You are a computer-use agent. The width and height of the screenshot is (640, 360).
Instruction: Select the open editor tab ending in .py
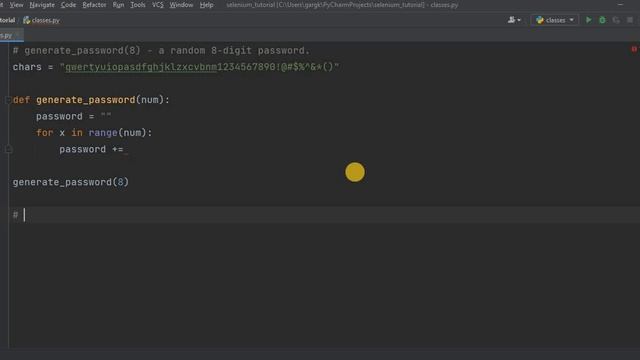pyautogui.click(x=11, y=36)
